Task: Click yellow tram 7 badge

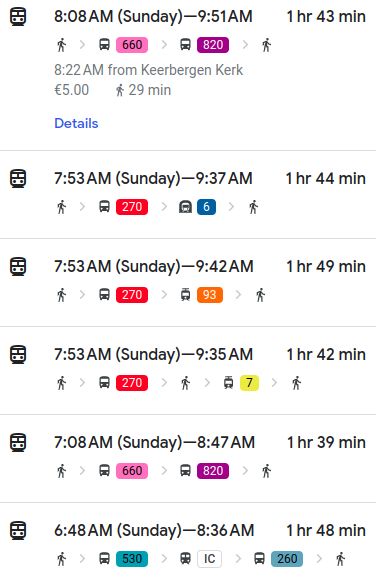Action: click(x=249, y=383)
